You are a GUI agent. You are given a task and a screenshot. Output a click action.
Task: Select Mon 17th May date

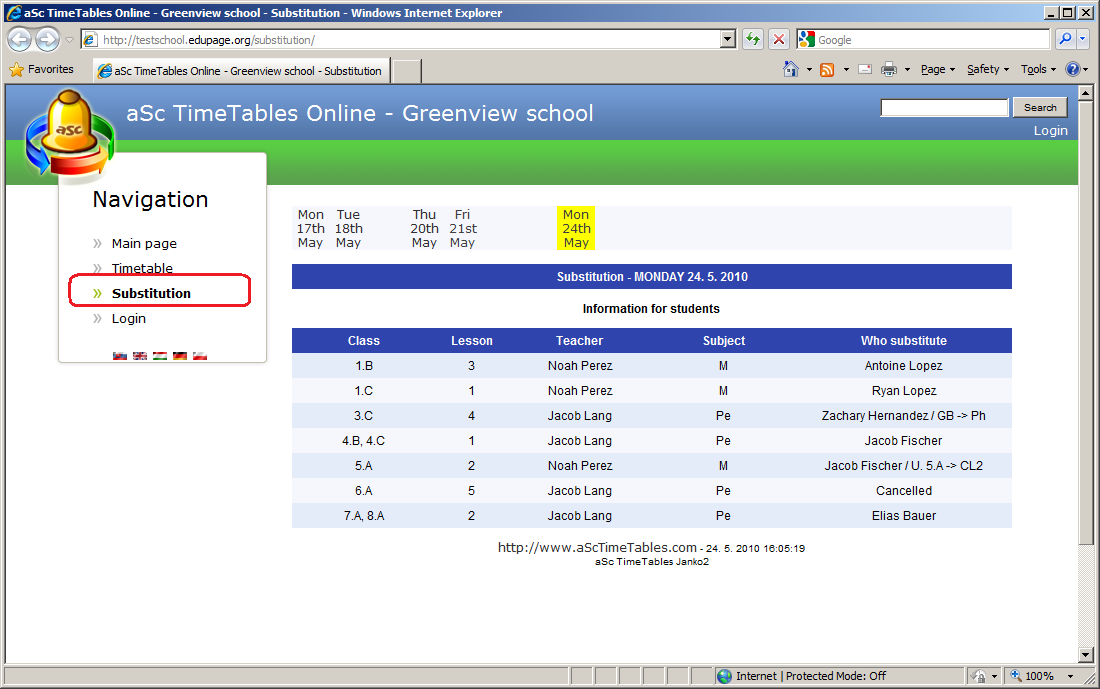(310, 229)
